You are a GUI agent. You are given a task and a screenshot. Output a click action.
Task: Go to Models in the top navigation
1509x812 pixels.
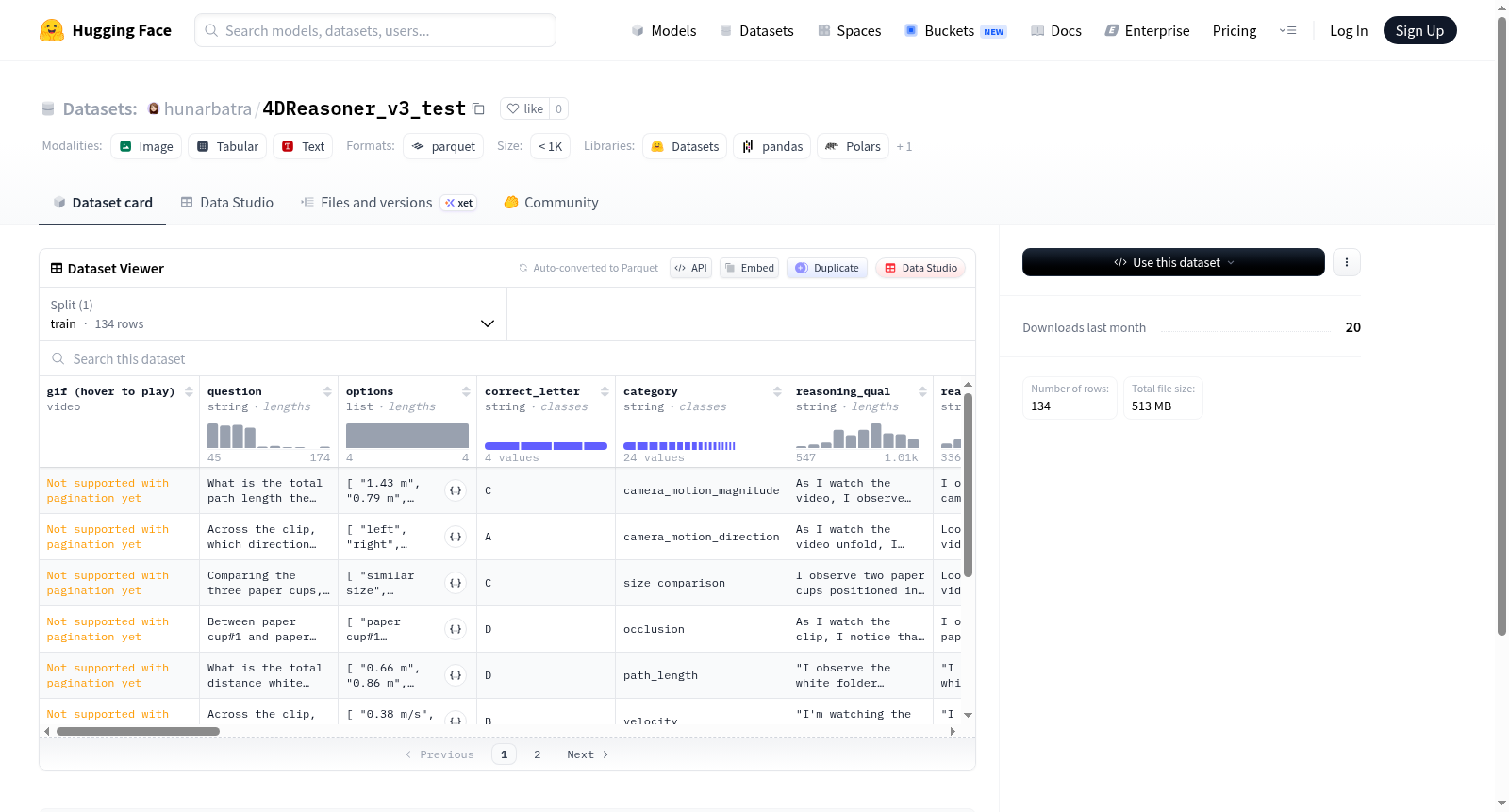point(664,30)
